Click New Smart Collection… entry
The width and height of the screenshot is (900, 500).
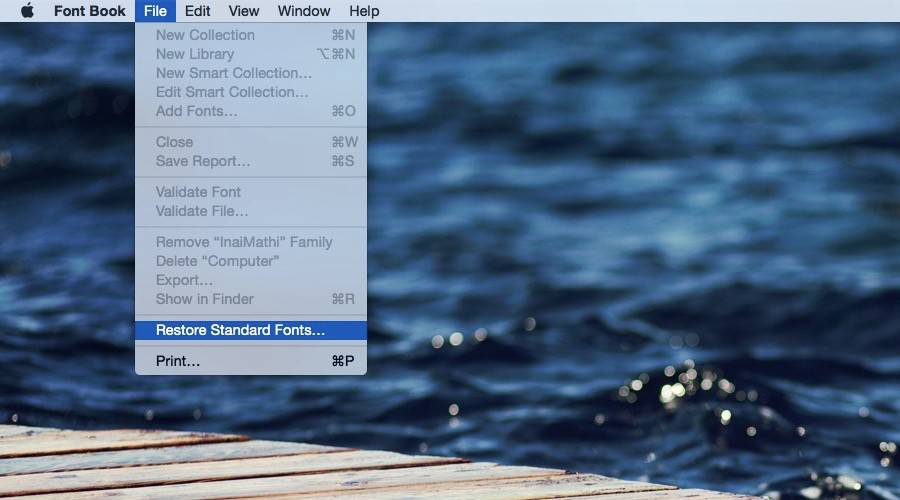251,73
